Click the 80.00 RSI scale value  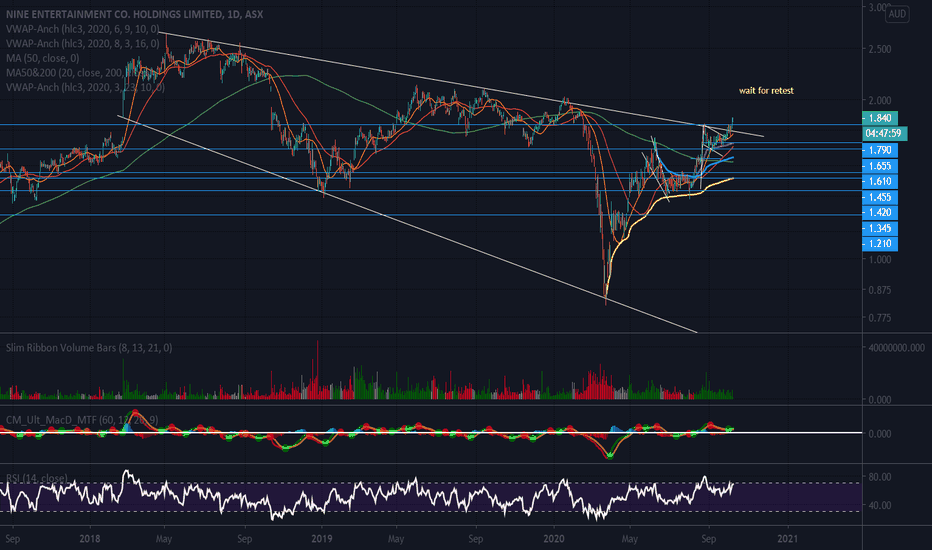pyautogui.click(x=880, y=476)
